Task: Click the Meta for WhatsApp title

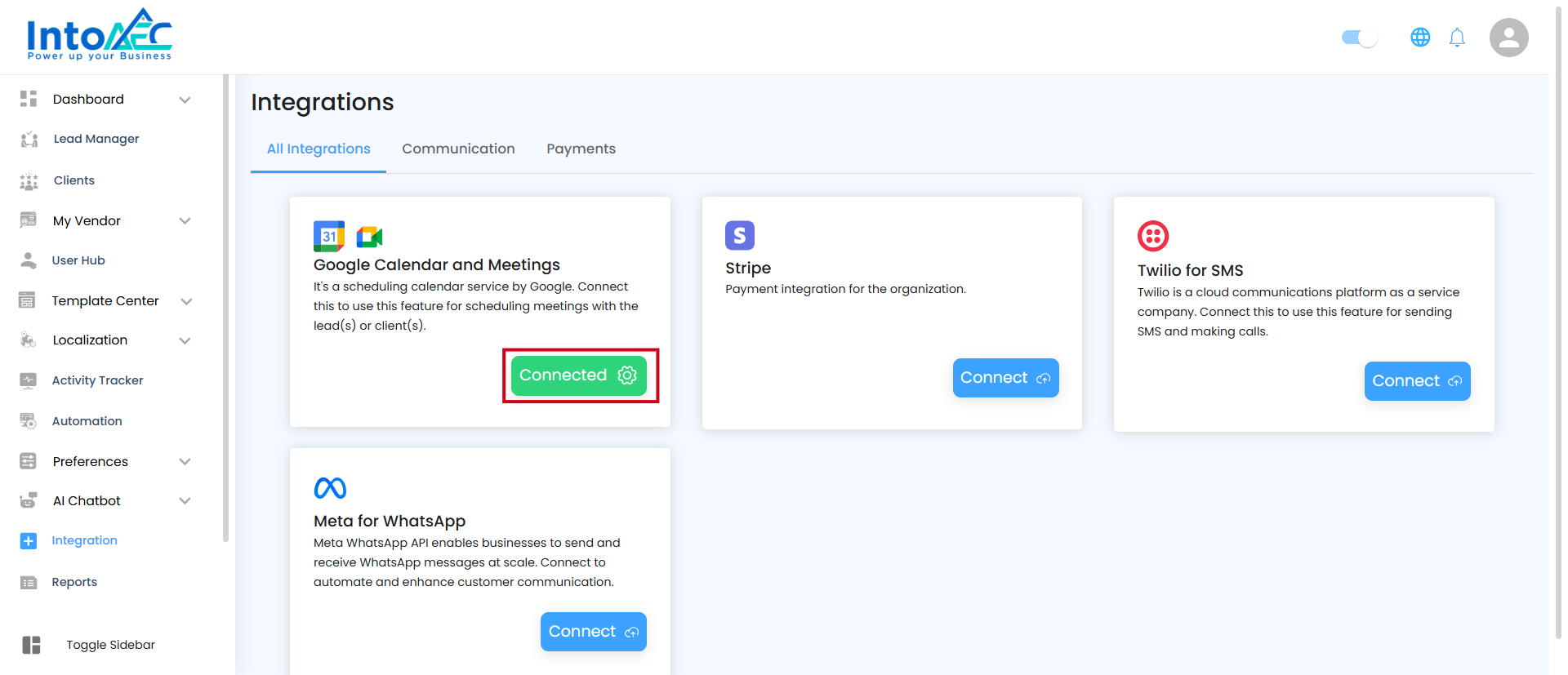Action: (390, 521)
